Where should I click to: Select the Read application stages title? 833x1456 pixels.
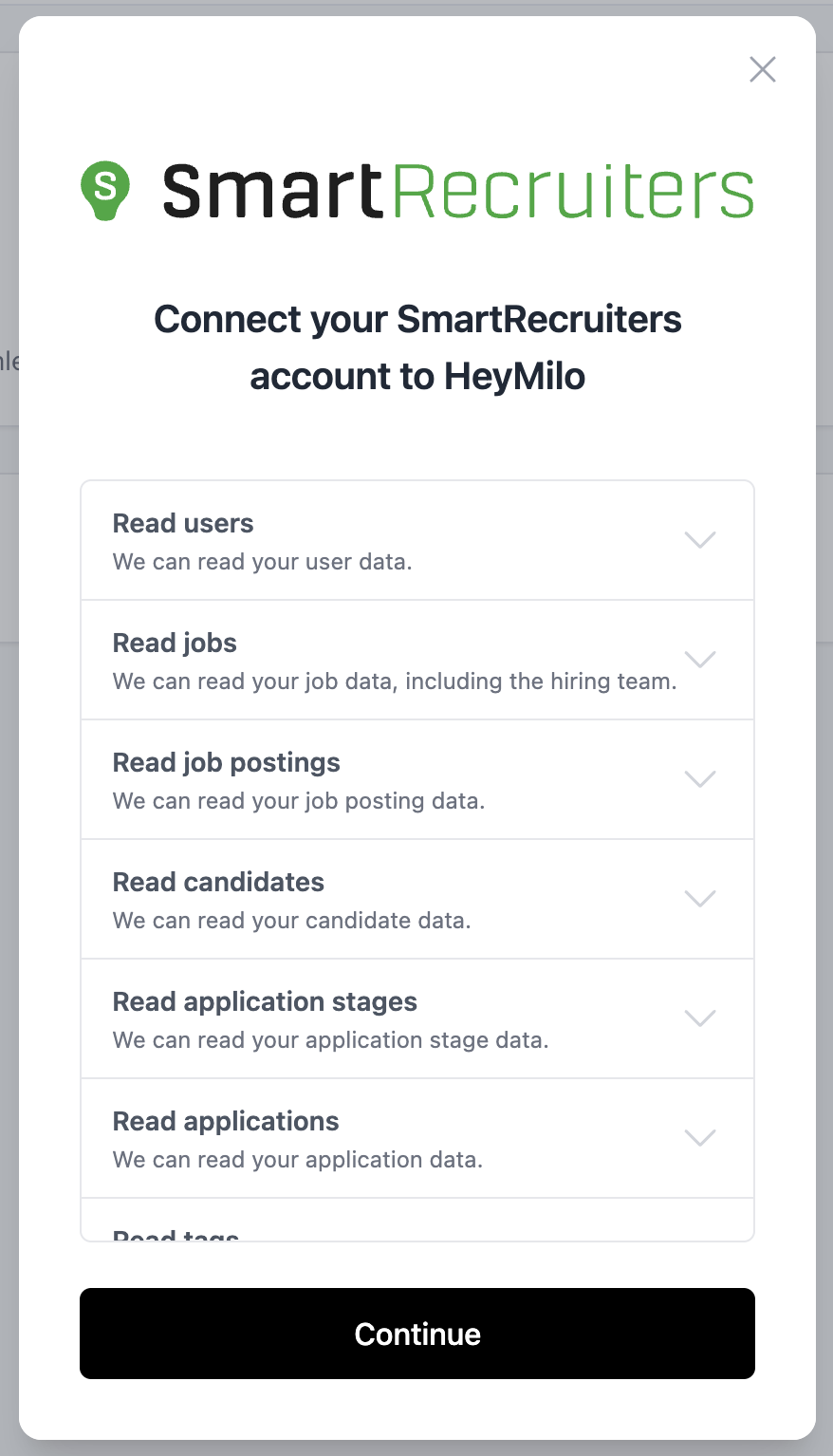point(265,1001)
